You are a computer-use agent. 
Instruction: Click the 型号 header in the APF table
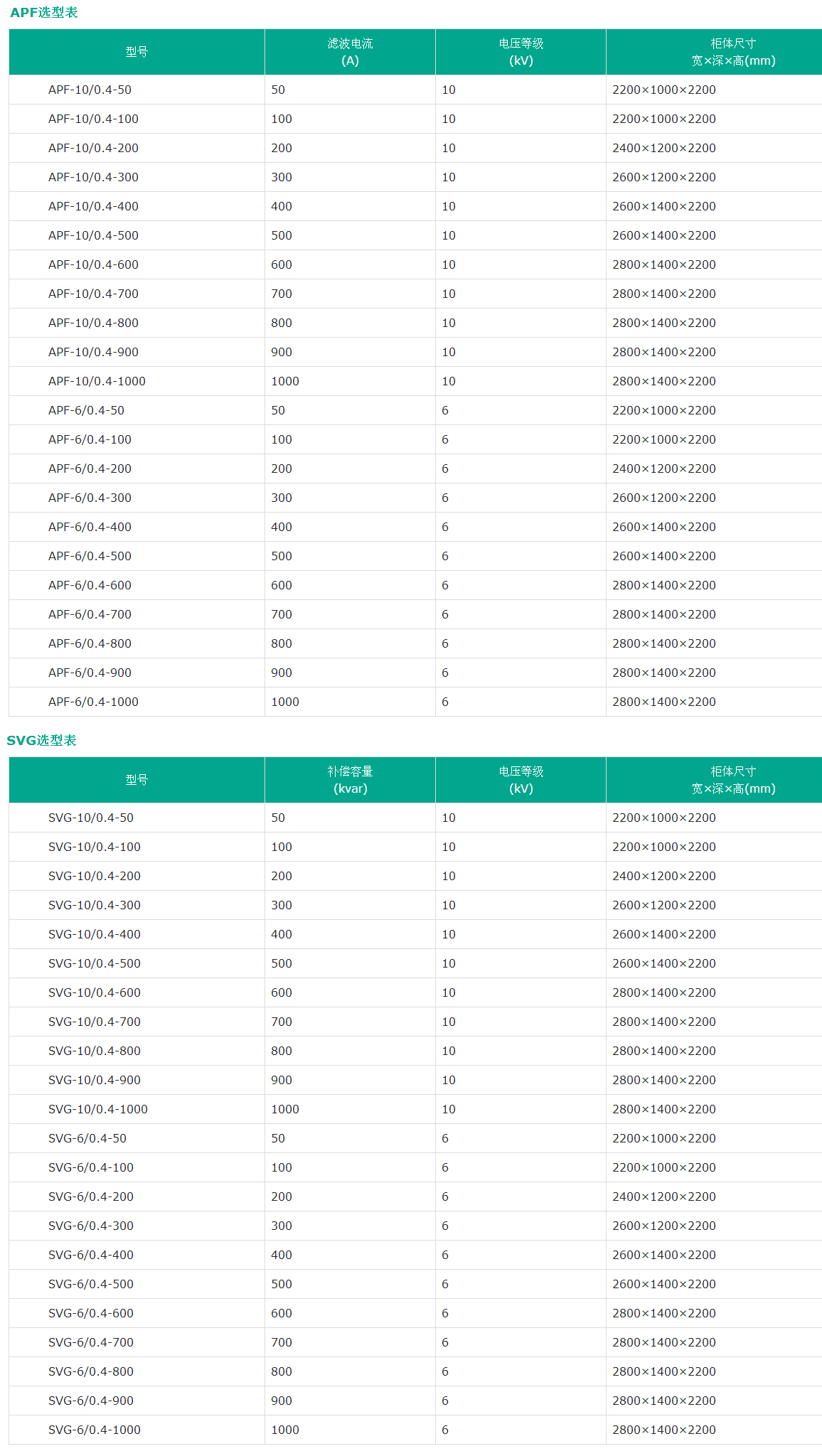tap(137, 52)
